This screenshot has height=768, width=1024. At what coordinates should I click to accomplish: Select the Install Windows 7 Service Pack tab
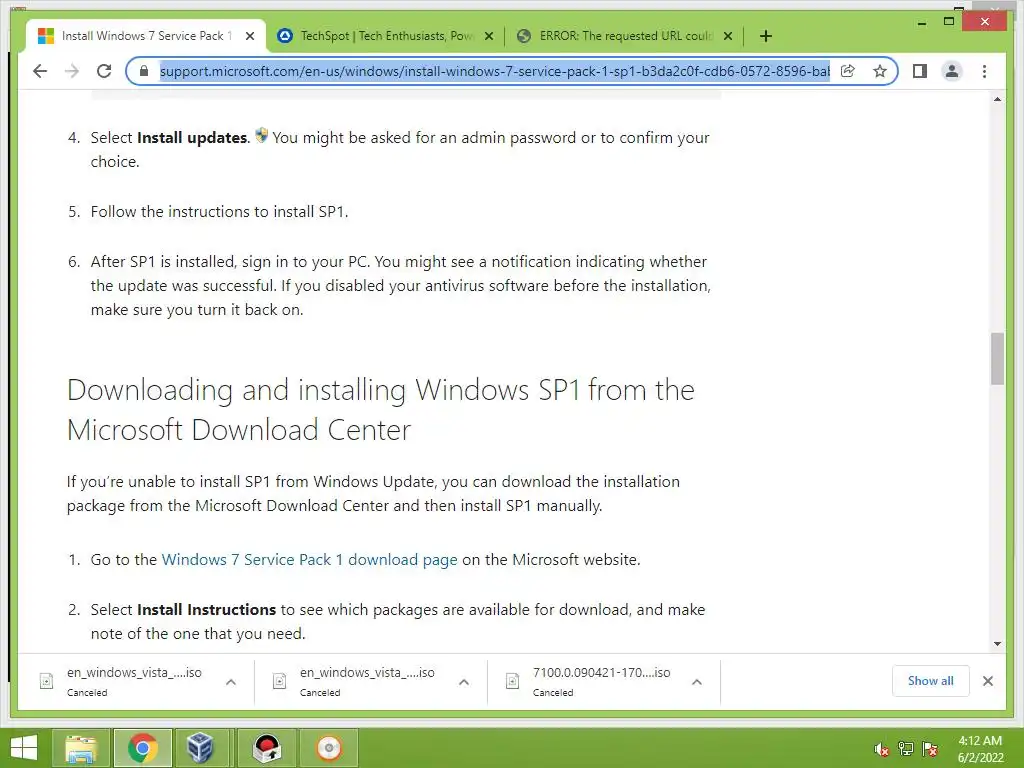tap(146, 36)
